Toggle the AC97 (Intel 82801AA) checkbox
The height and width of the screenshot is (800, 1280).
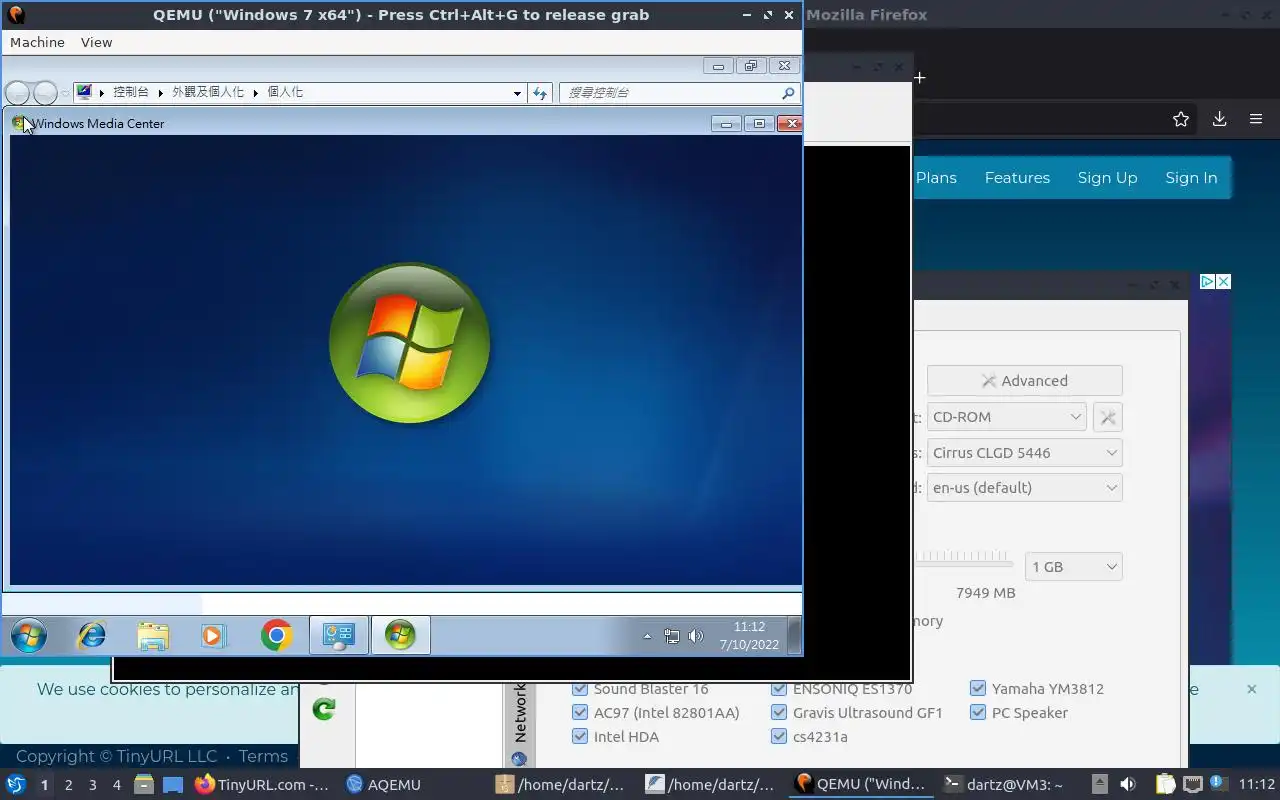pyautogui.click(x=580, y=712)
